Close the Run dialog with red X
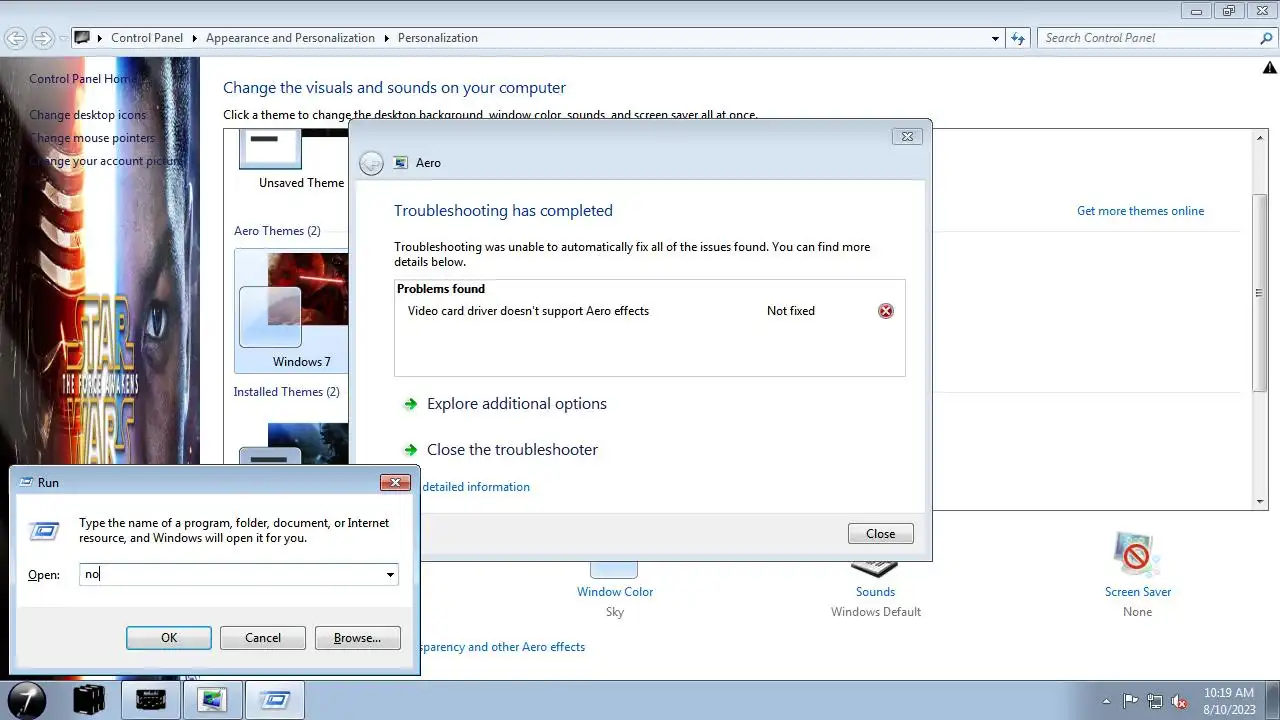Image resolution: width=1280 pixels, height=720 pixels. click(x=396, y=482)
